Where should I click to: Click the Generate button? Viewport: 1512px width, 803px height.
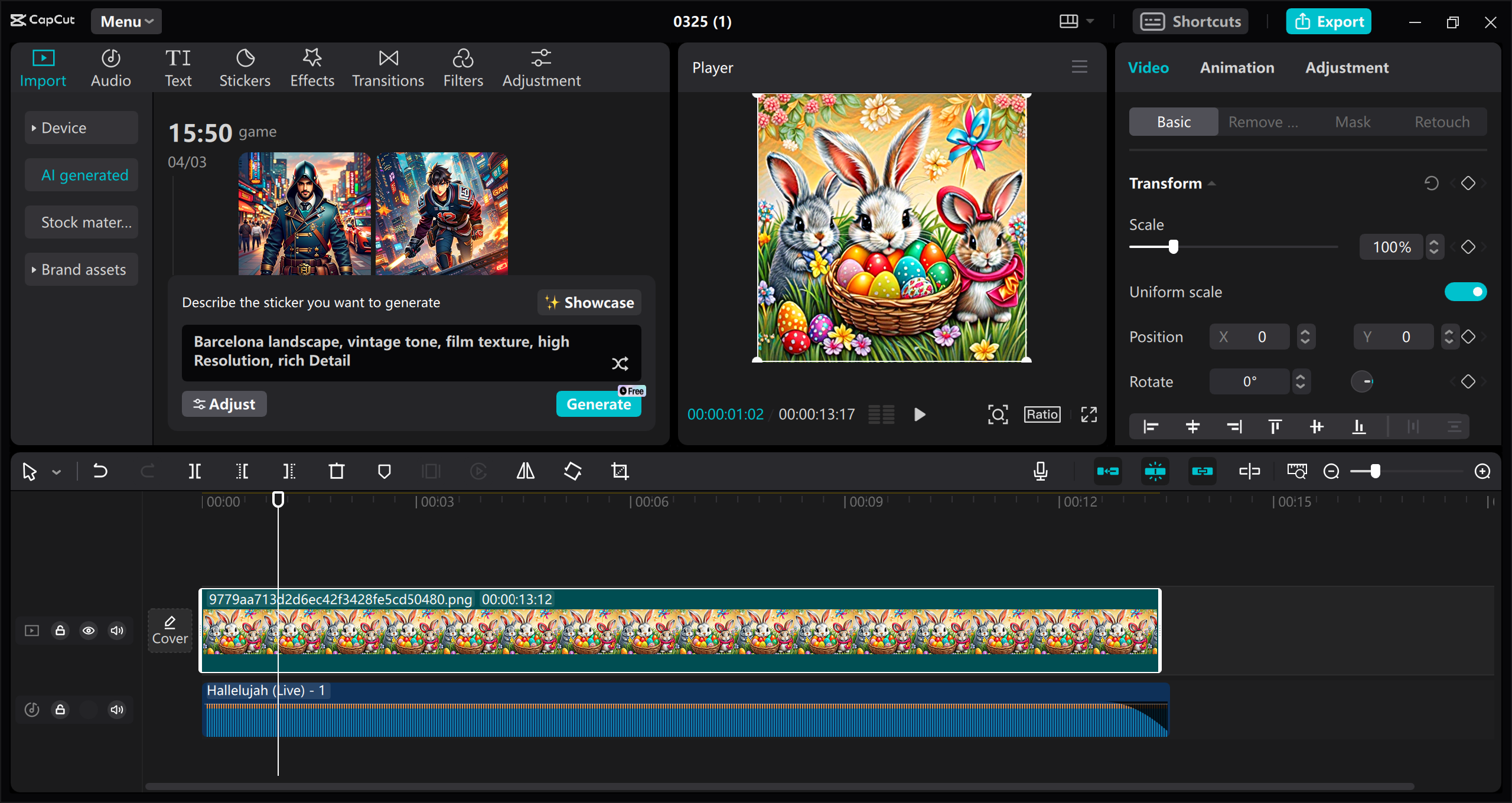598,404
